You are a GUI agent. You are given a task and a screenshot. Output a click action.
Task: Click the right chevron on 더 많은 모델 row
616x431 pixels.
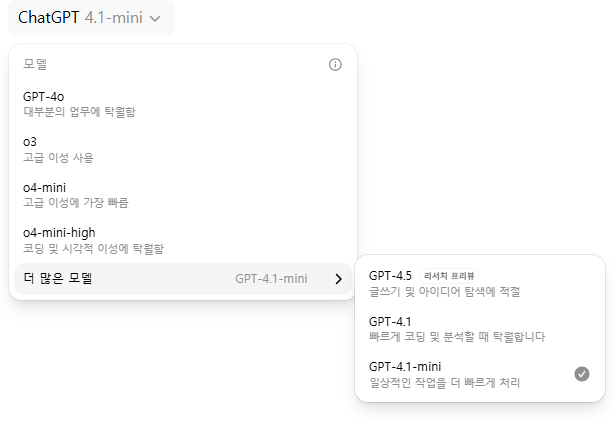338,279
